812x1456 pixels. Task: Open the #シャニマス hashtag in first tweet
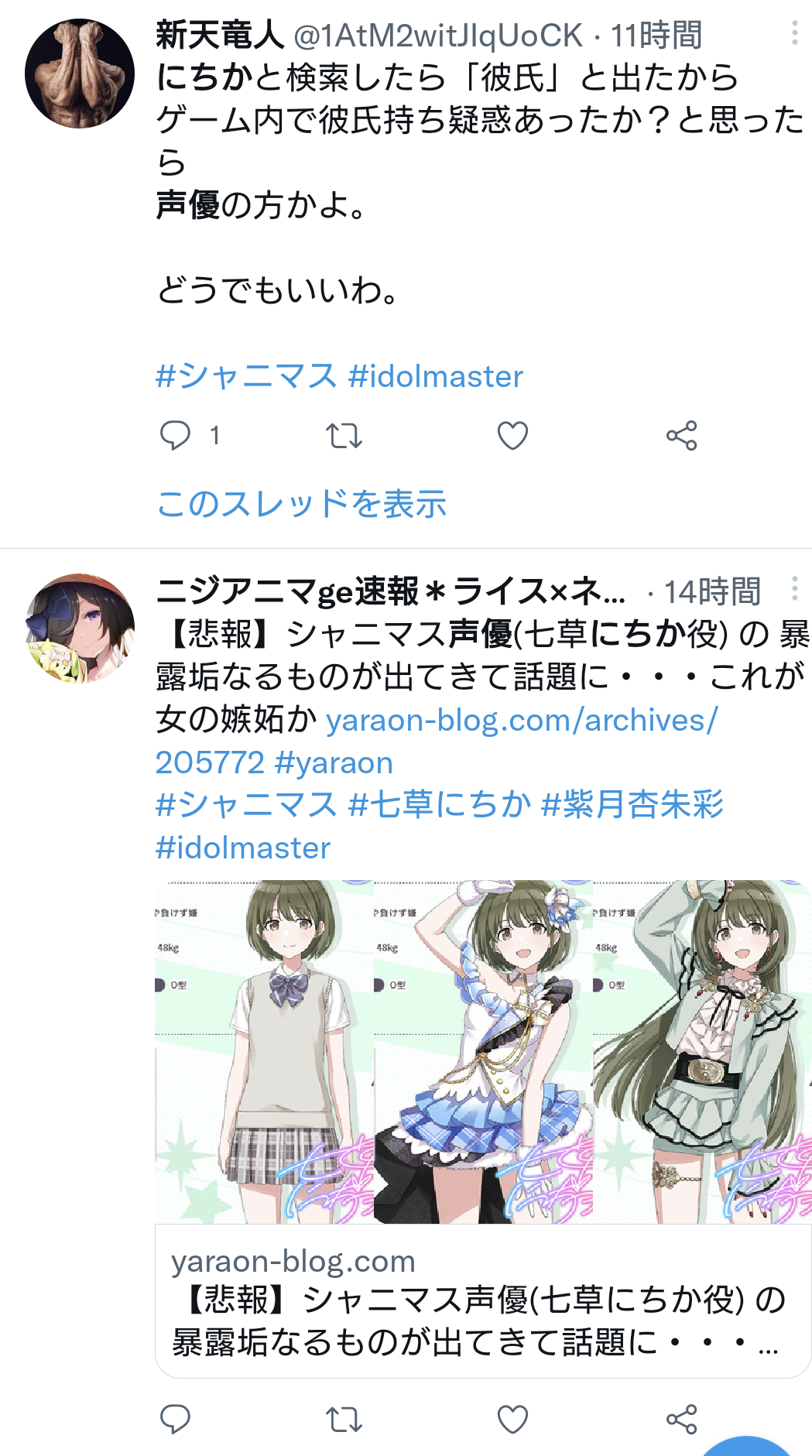[246, 376]
